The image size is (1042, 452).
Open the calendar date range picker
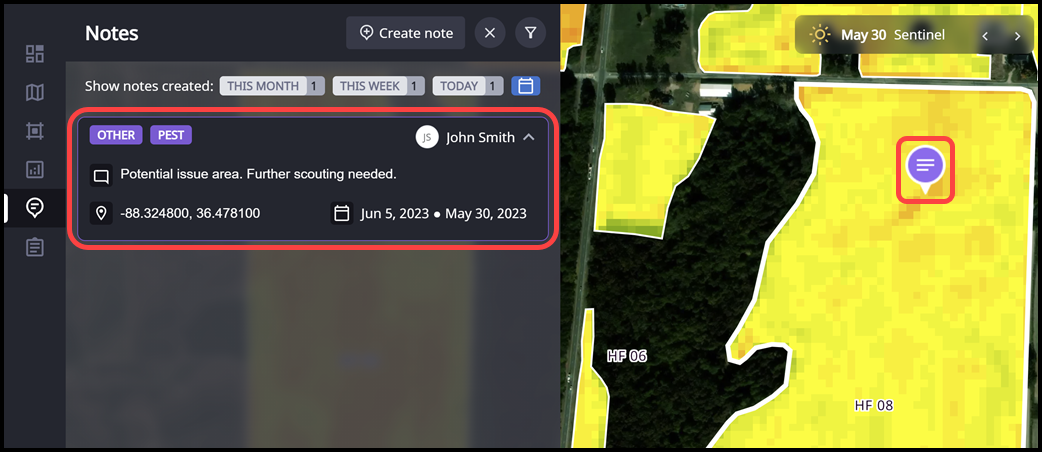click(526, 86)
